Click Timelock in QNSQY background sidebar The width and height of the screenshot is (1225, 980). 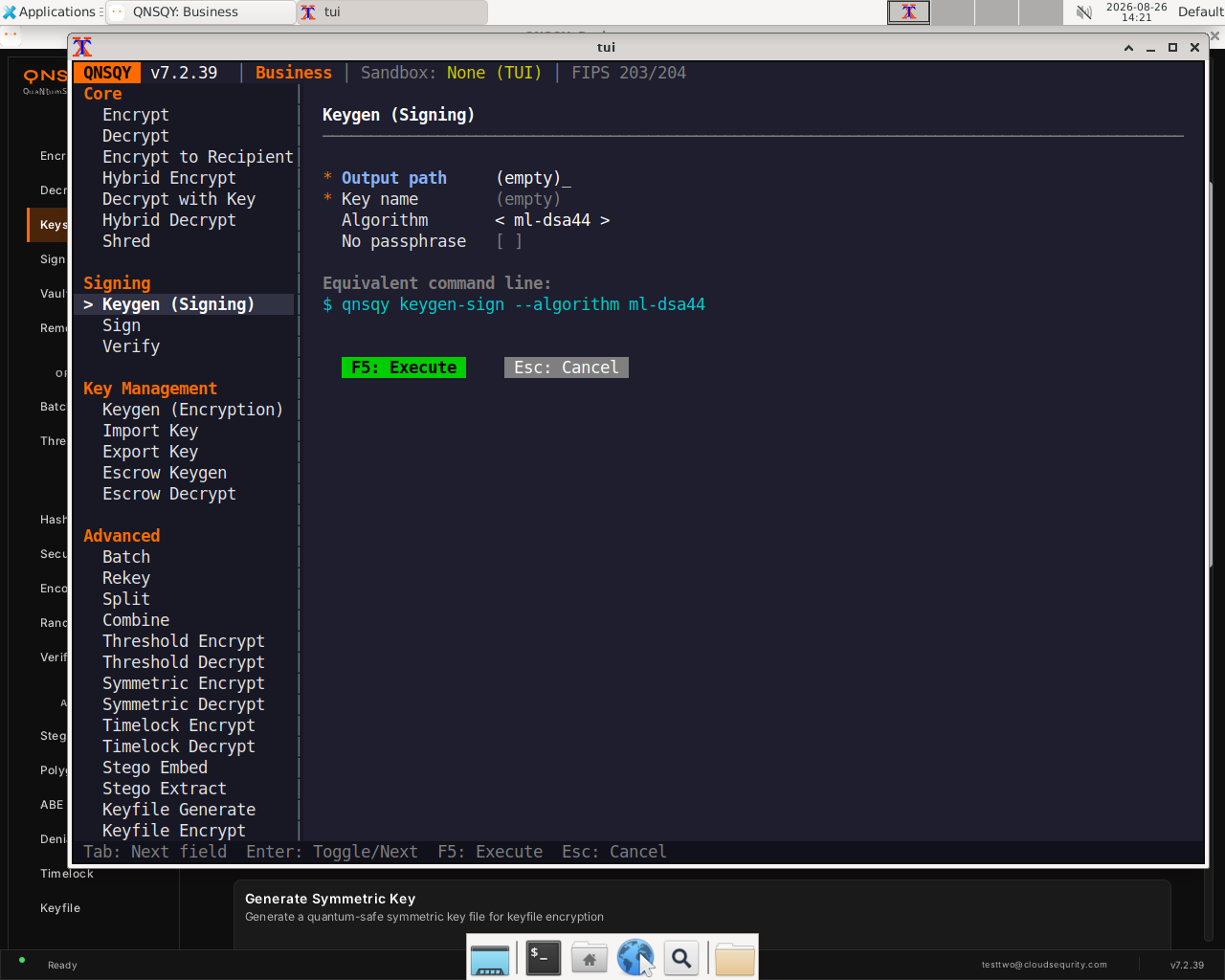(x=67, y=874)
